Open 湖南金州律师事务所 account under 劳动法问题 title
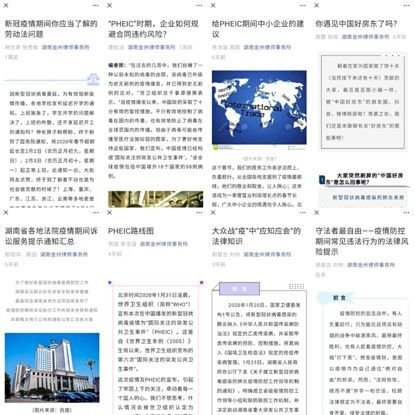This screenshot has width=415, height=415. [x=65, y=47]
